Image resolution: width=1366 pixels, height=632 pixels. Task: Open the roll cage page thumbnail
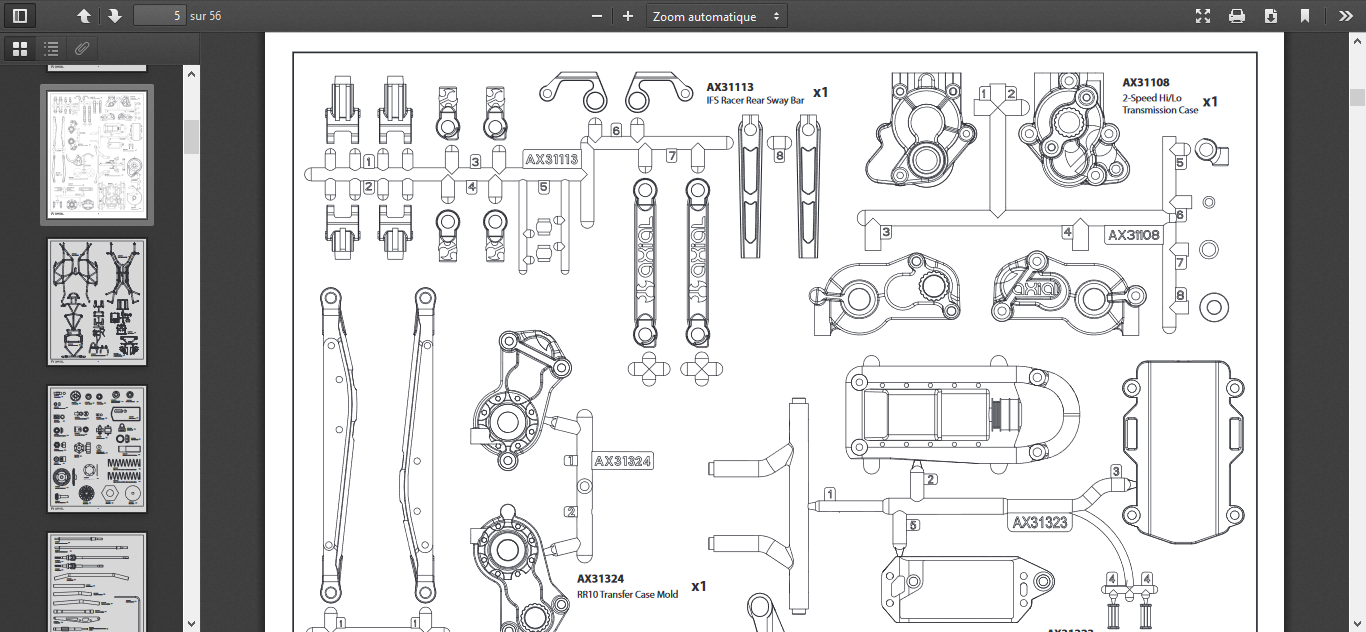point(97,301)
